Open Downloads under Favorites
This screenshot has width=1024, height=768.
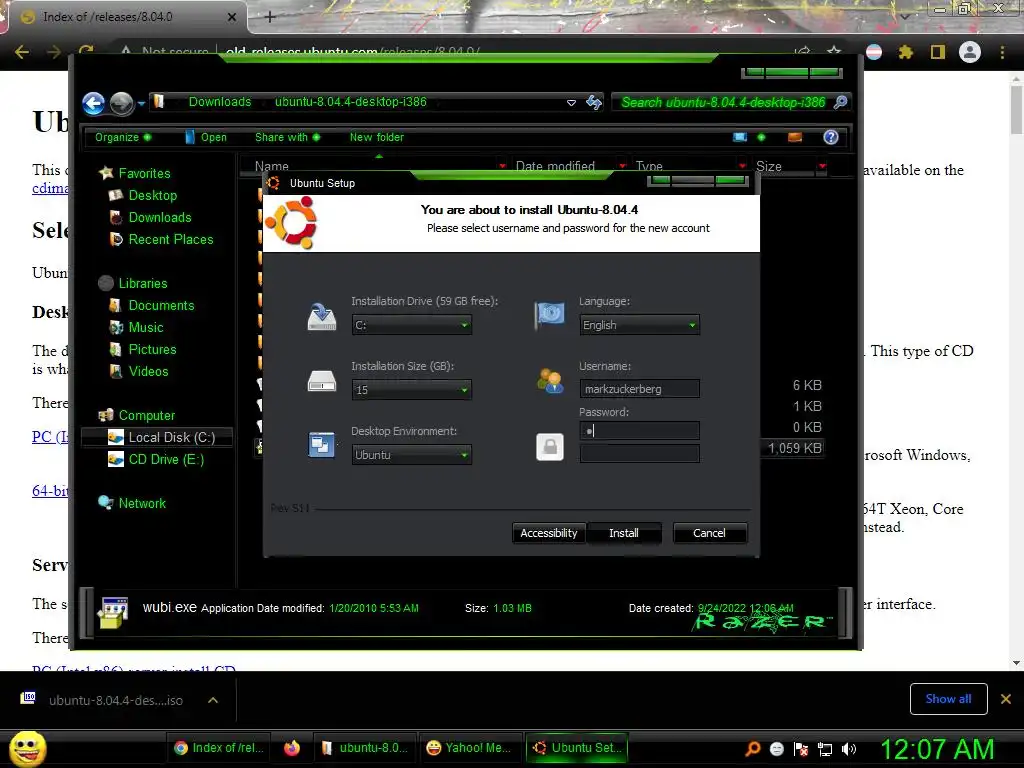pos(150,217)
